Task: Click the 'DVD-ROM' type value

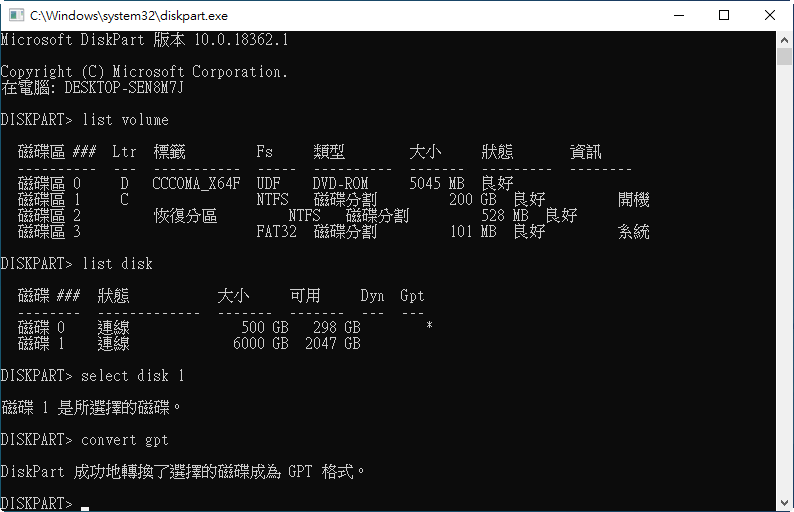Action: click(x=340, y=183)
